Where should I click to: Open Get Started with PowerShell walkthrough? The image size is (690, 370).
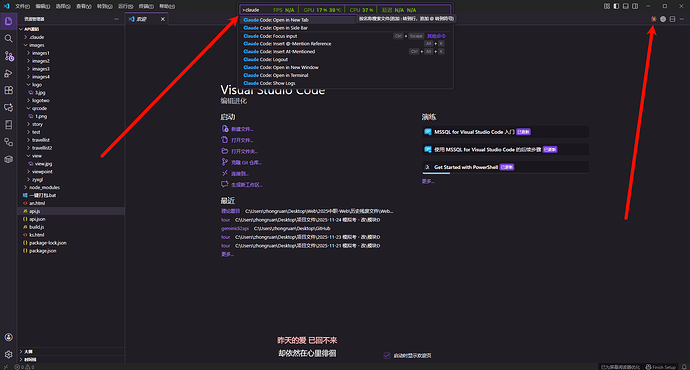(505, 167)
